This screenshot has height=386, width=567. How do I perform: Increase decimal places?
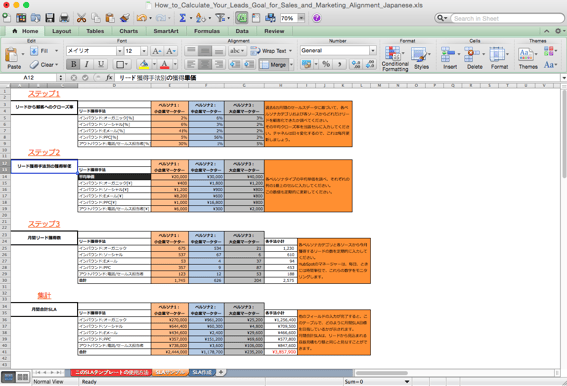(356, 64)
